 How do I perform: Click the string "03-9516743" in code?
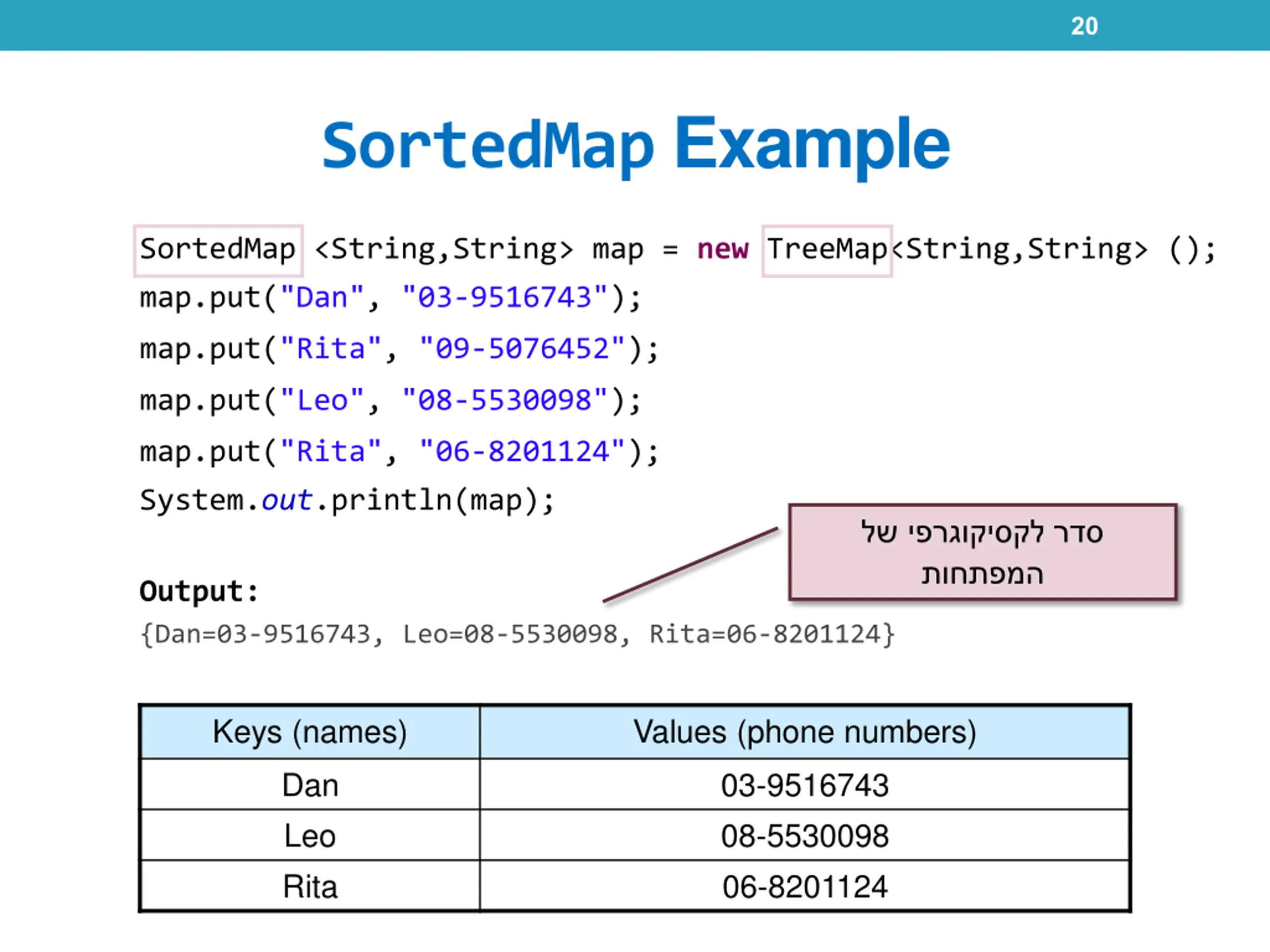pos(505,298)
